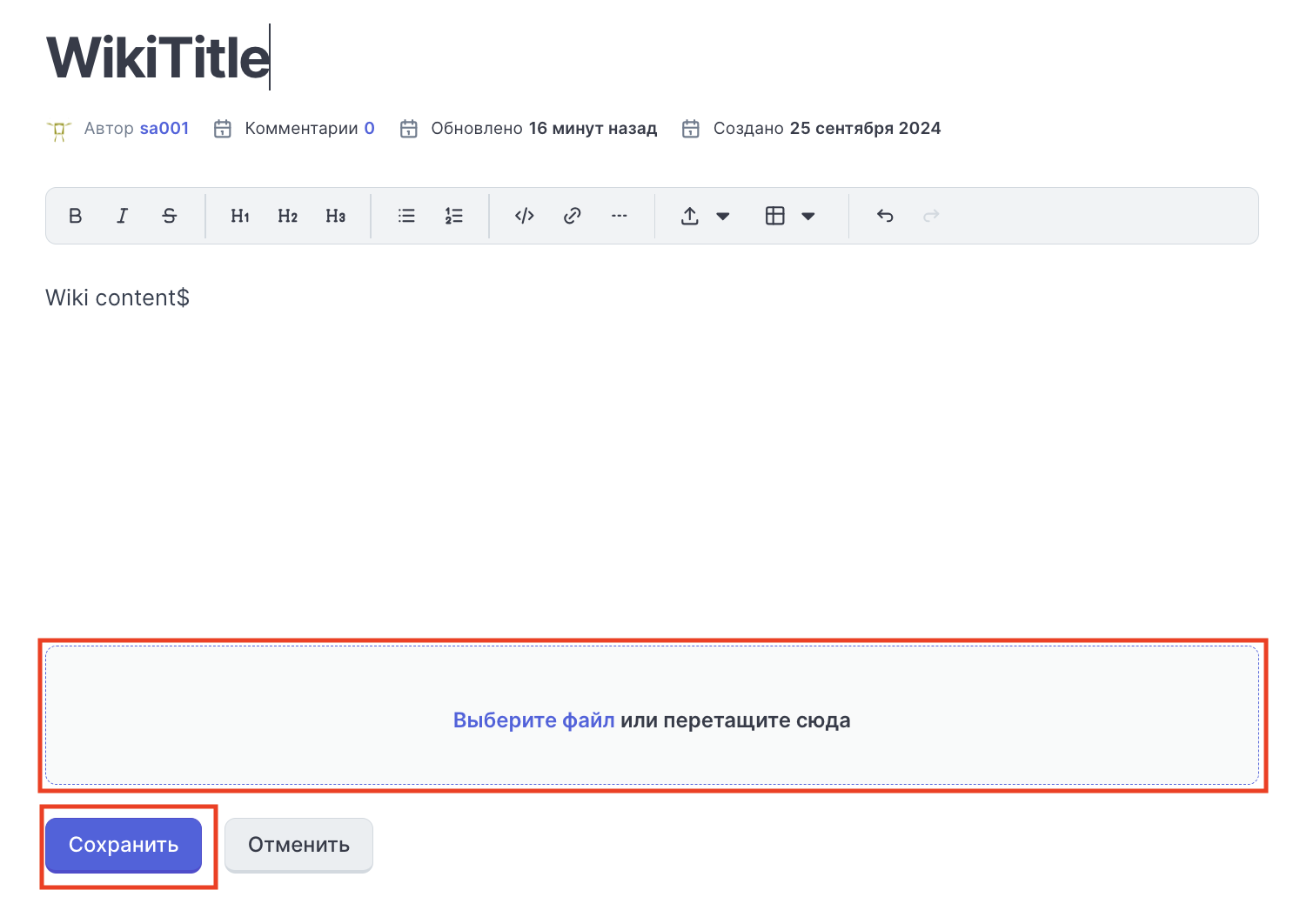Insert bulleted list
1300x924 pixels.
(x=406, y=216)
